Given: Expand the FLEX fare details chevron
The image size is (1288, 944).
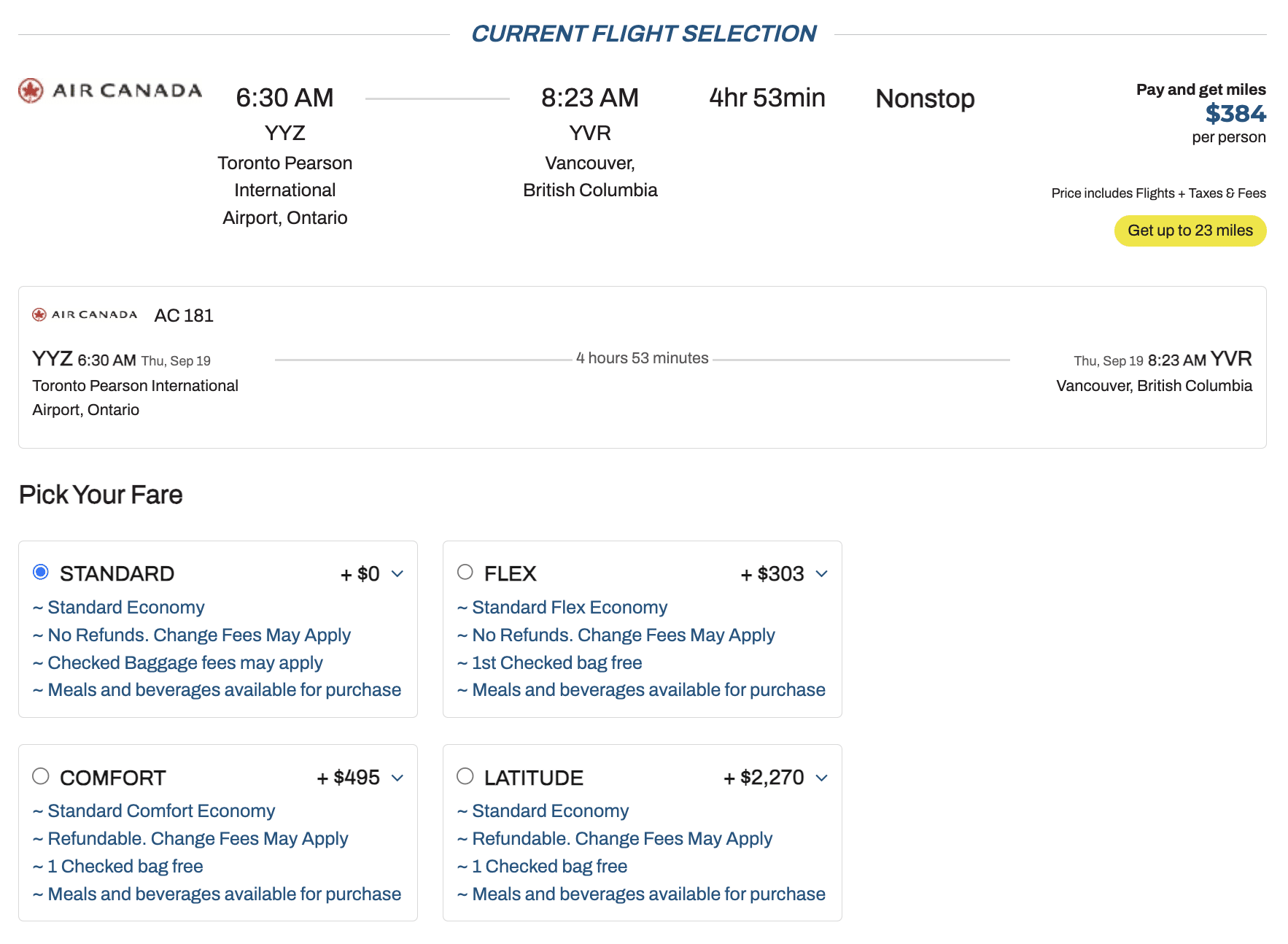Looking at the screenshot, I should point(822,574).
